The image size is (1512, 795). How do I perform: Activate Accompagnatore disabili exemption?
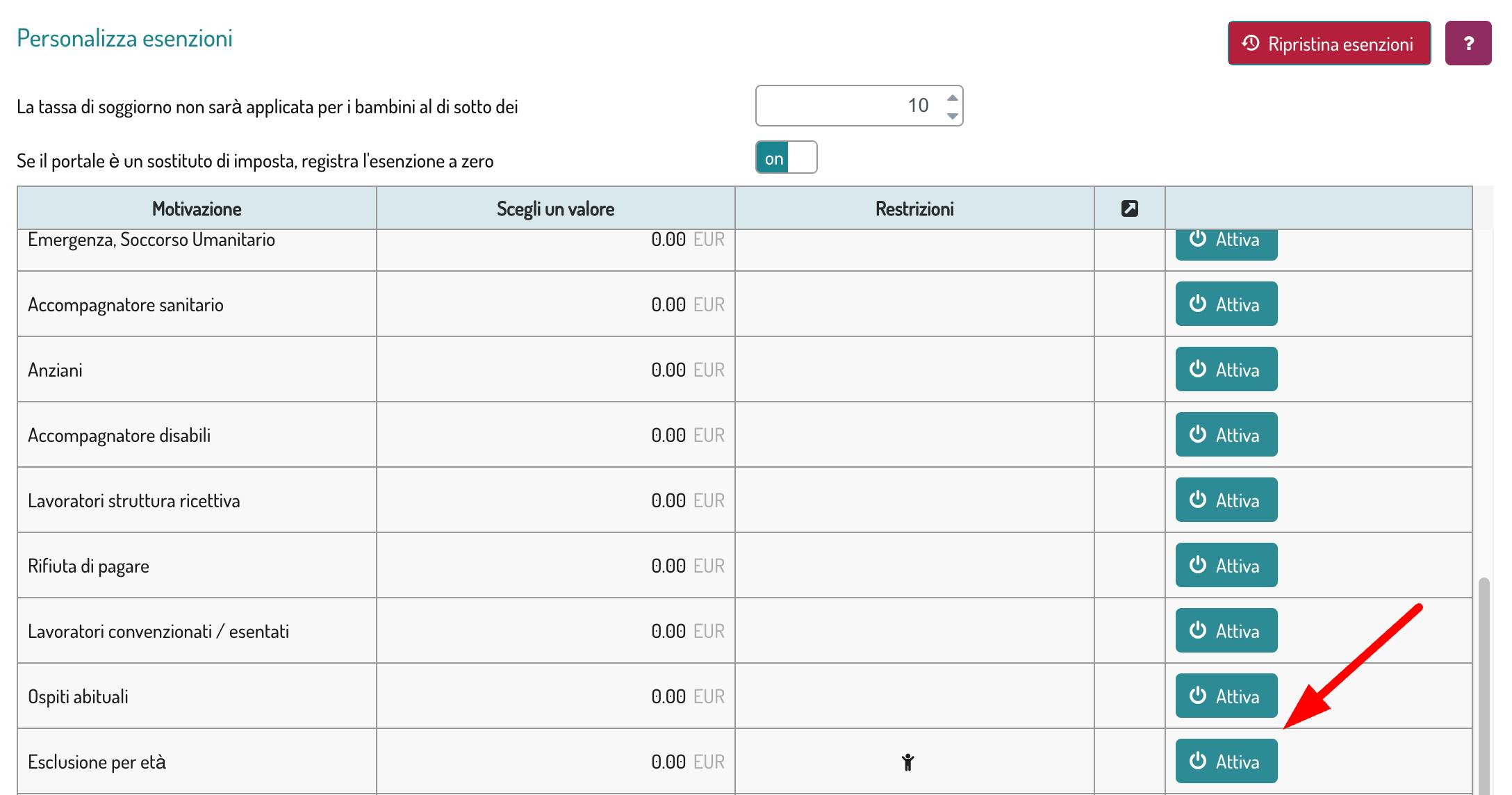pyautogui.click(x=1226, y=435)
